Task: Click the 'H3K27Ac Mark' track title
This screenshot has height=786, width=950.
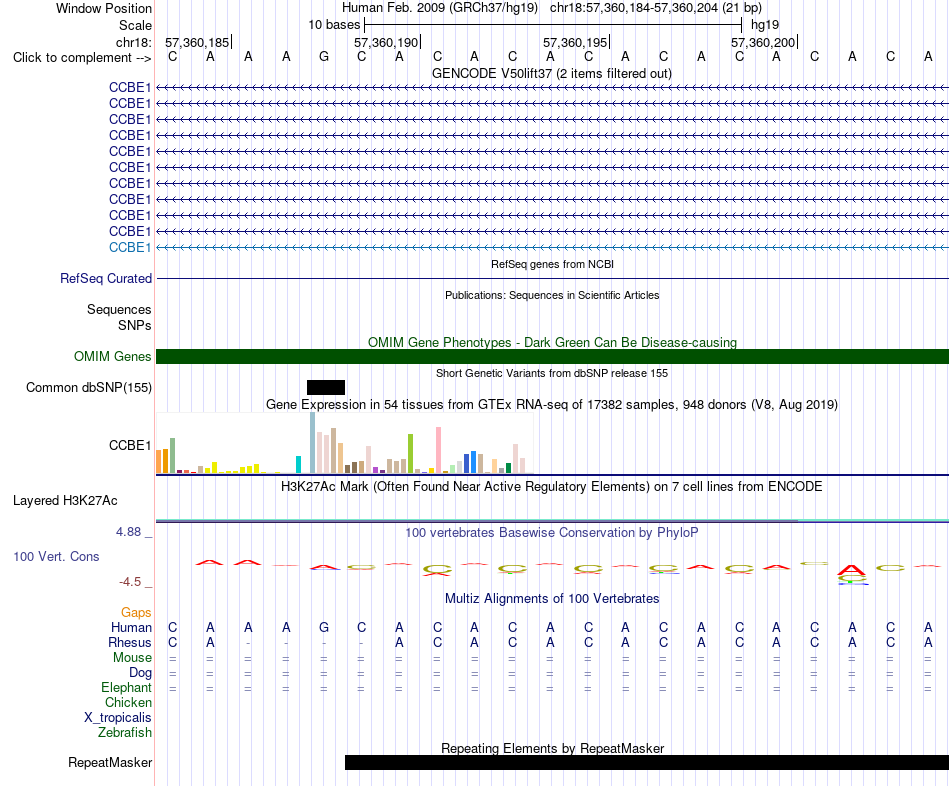Action: coord(552,487)
